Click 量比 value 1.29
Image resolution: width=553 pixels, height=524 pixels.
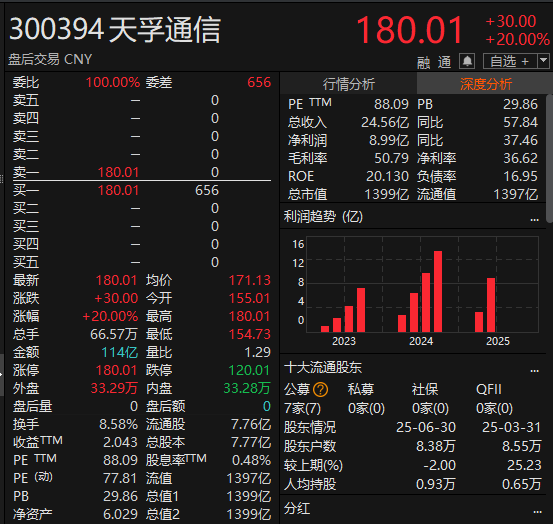tap(257, 352)
